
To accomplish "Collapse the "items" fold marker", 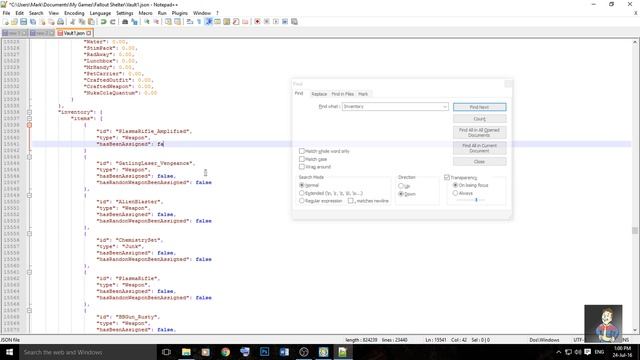I will [x=29, y=118].
